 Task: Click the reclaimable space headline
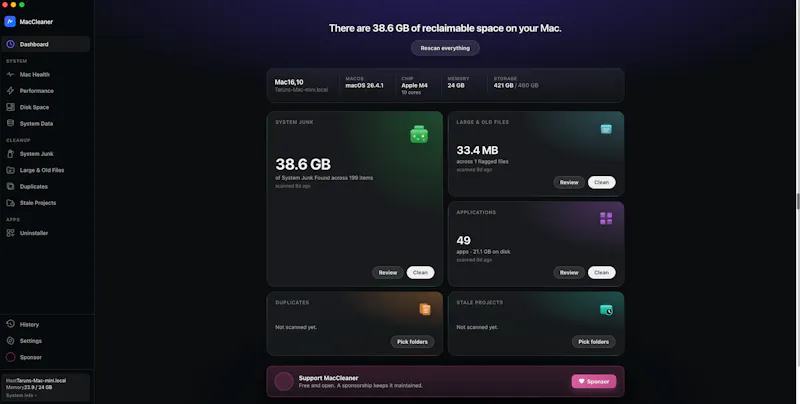click(x=445, y=29)
